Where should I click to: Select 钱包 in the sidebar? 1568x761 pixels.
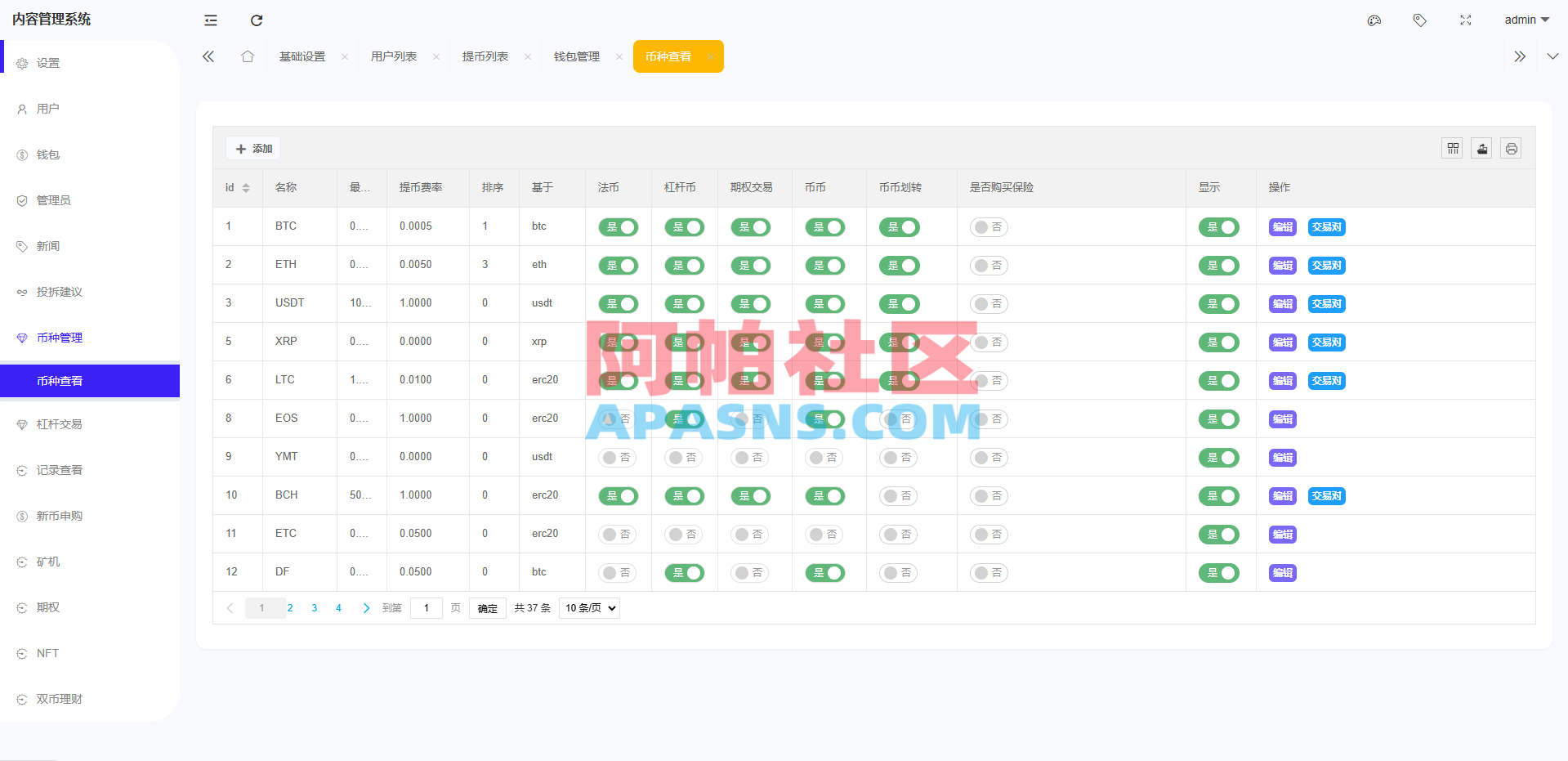[47, 154]
